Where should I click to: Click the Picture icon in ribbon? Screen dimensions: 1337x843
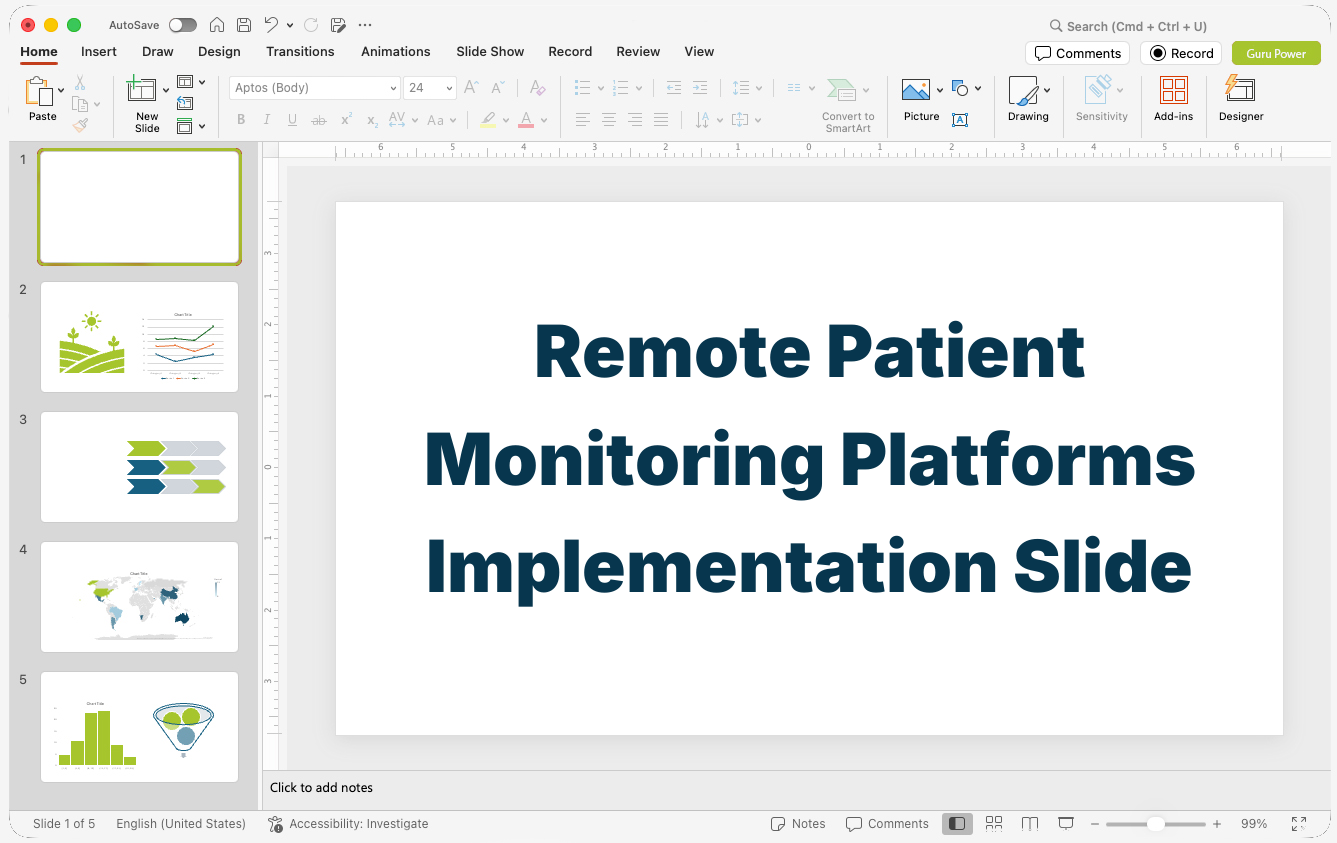(x=916, y=91)
